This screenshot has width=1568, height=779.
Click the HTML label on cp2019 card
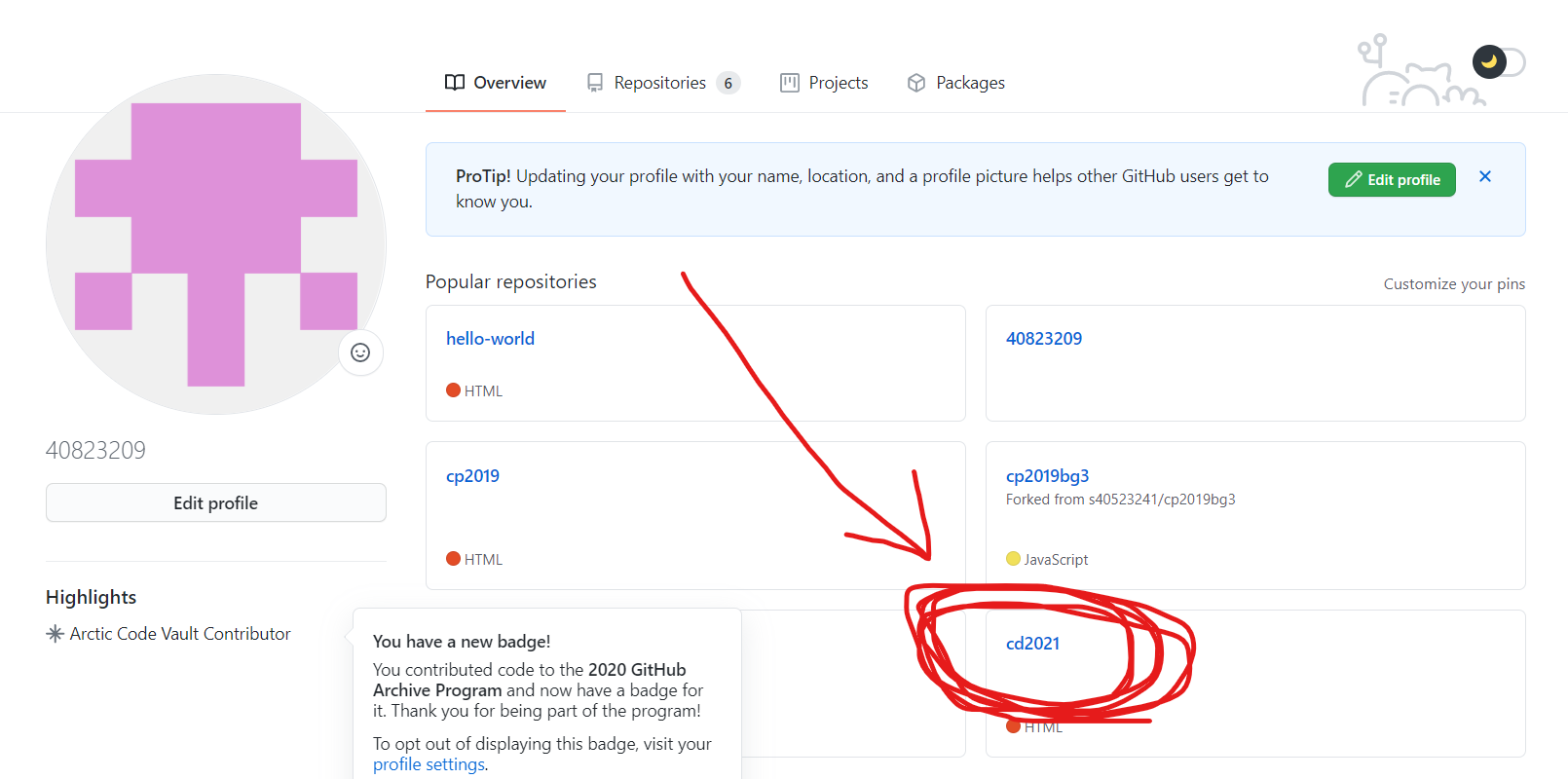[x=483, y=560]
